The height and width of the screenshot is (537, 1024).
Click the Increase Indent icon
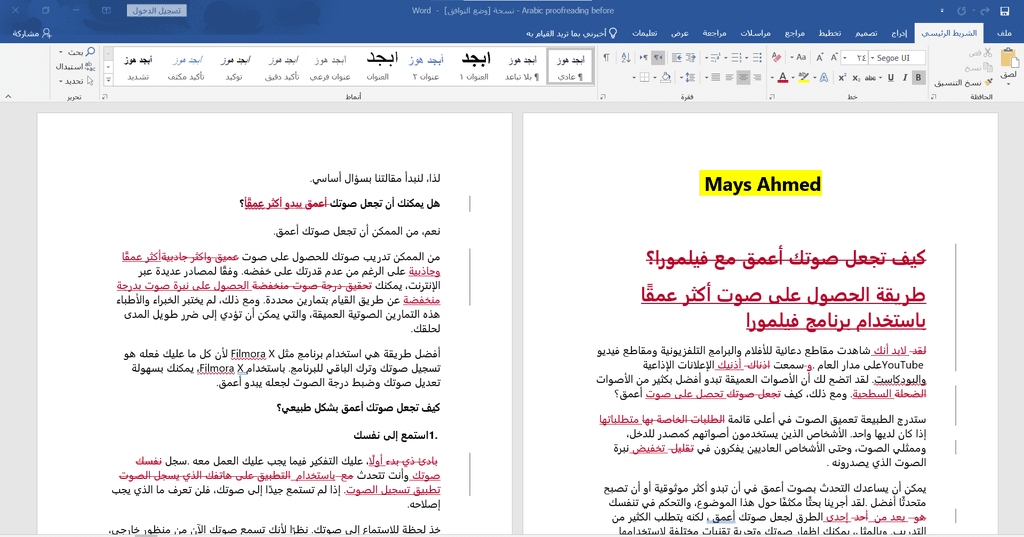click(x=677, y=58)
